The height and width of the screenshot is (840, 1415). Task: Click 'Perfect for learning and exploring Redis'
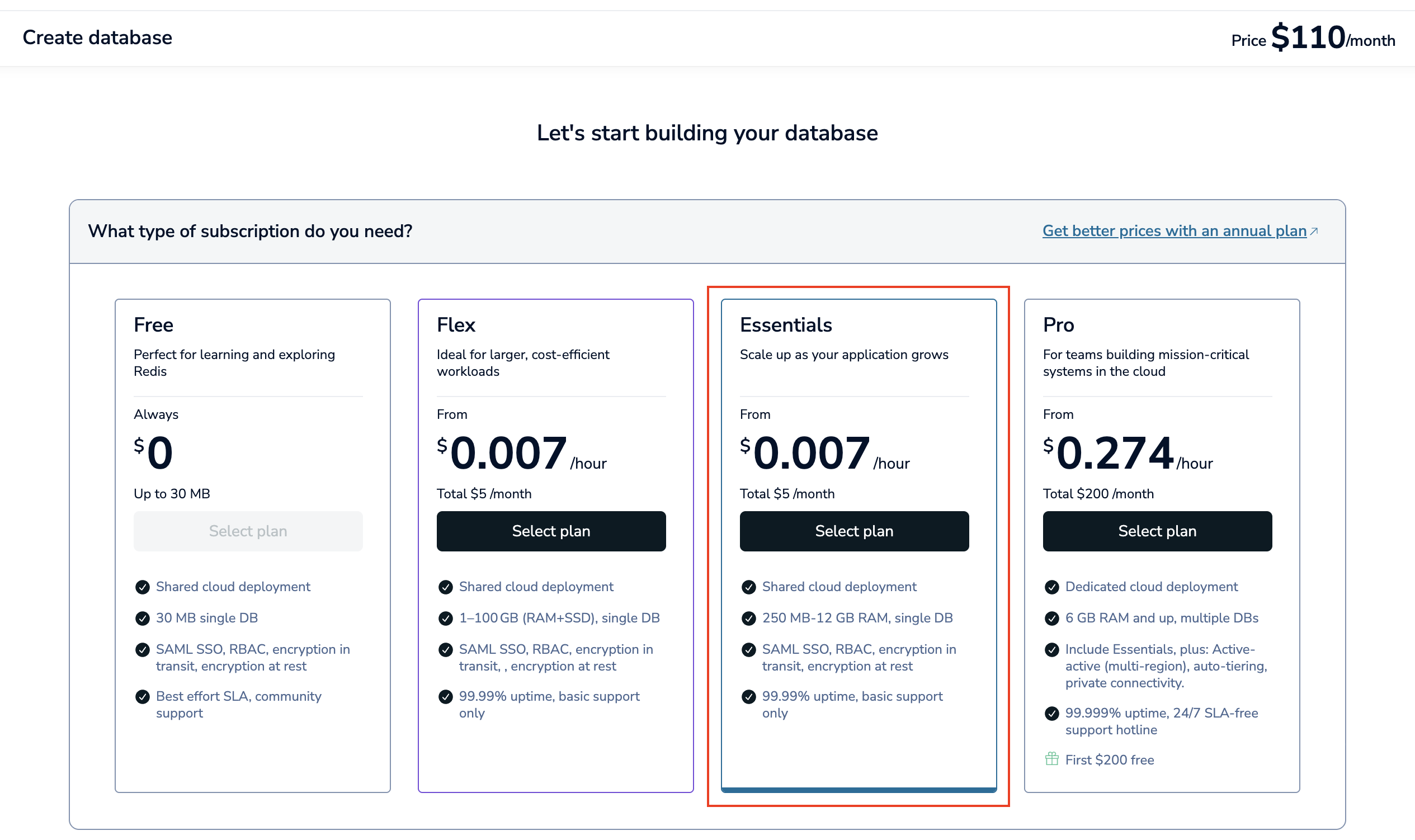pyautogui.click(x=234, y=363)
